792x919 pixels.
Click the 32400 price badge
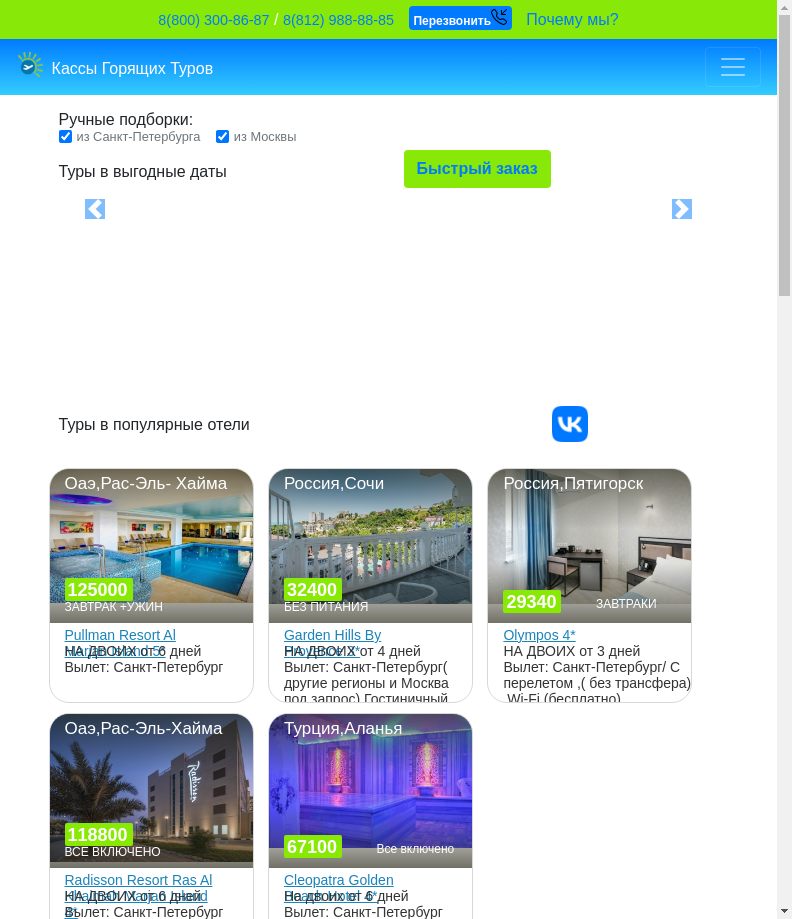click(312, 589)
